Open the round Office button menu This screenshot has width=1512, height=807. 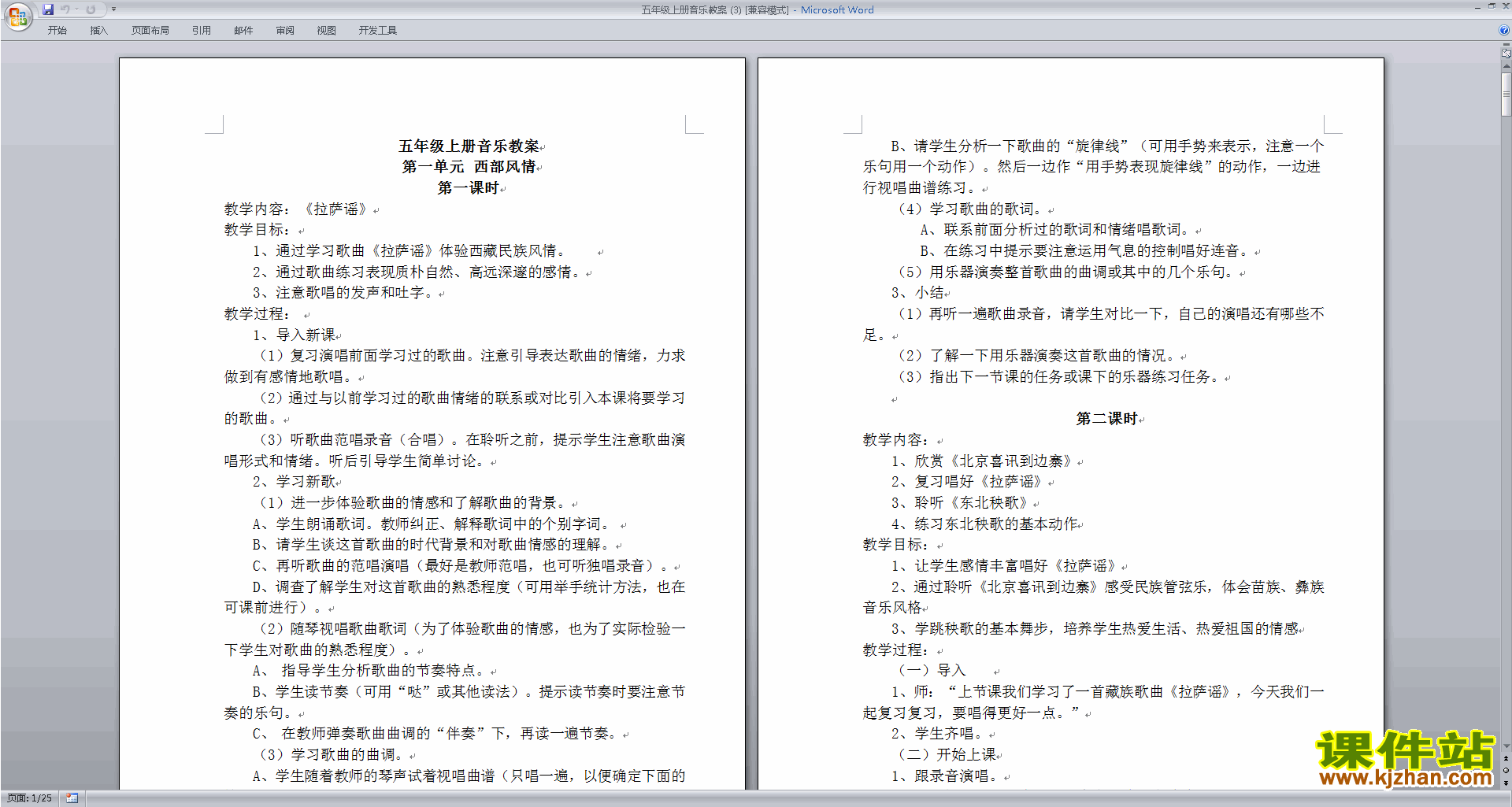(17, 17)
